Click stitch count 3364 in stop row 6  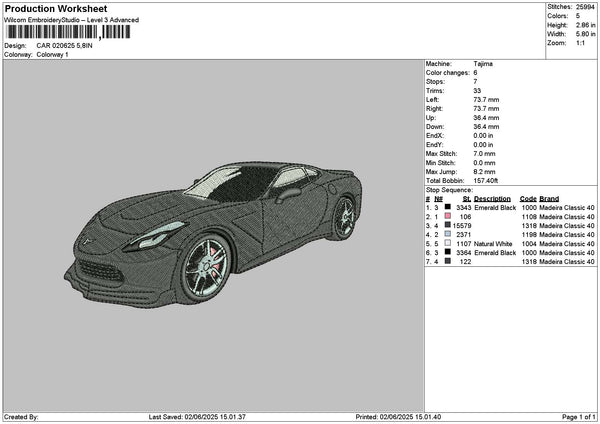point(464,253)
